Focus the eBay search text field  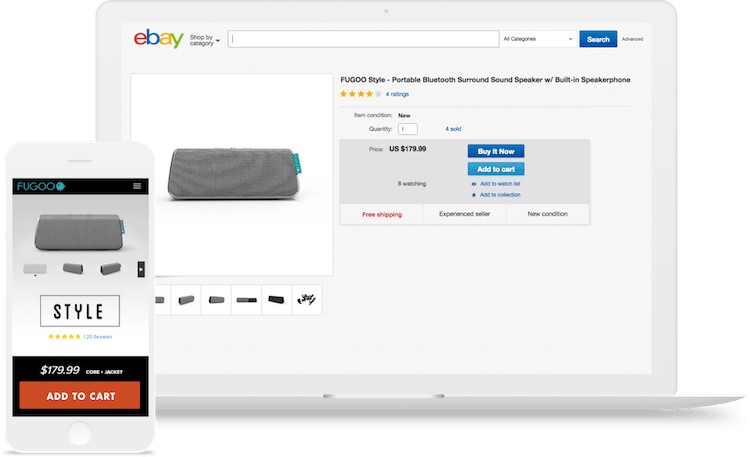pos(364,39)
